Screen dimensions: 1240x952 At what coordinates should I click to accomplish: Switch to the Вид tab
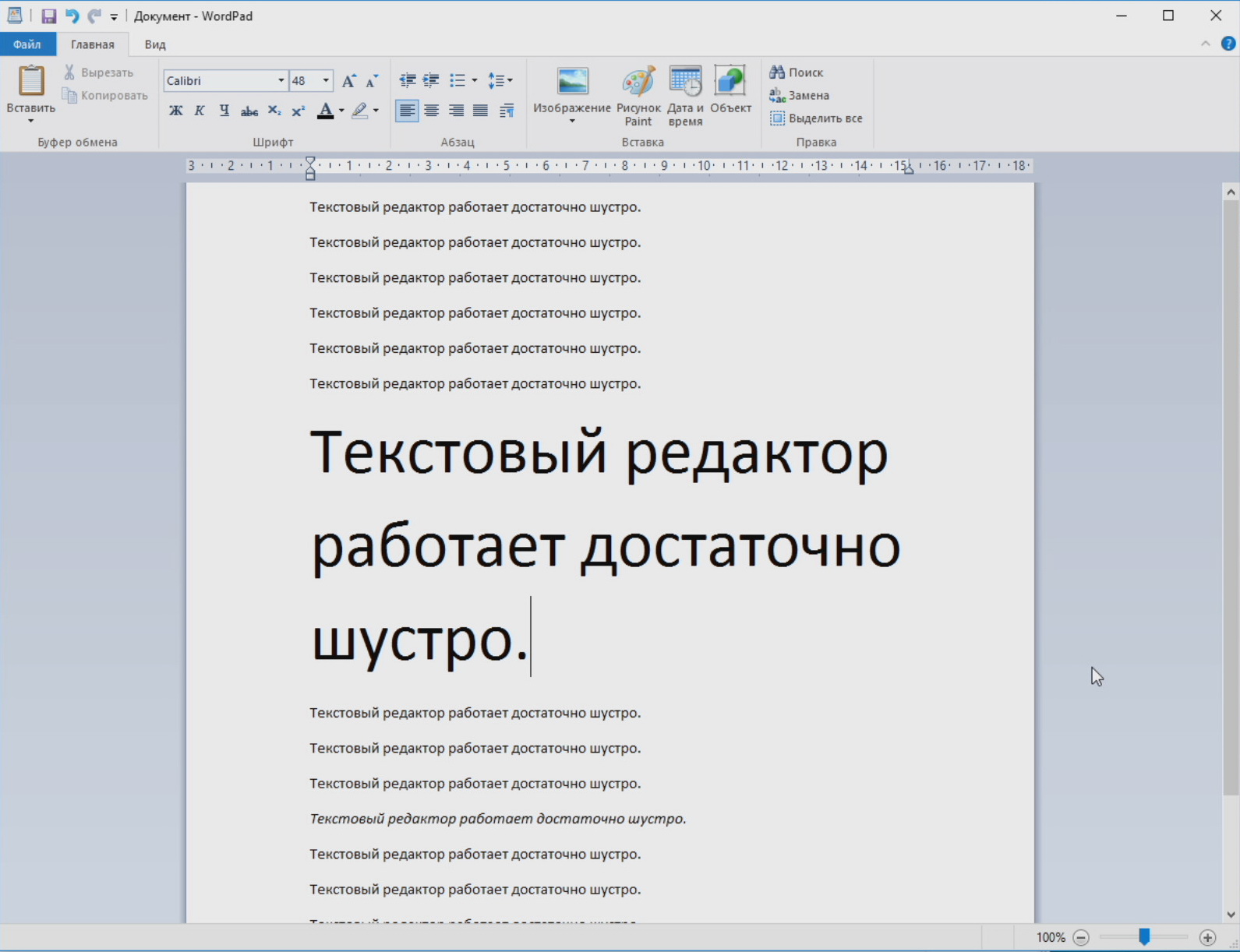(155, 44)
